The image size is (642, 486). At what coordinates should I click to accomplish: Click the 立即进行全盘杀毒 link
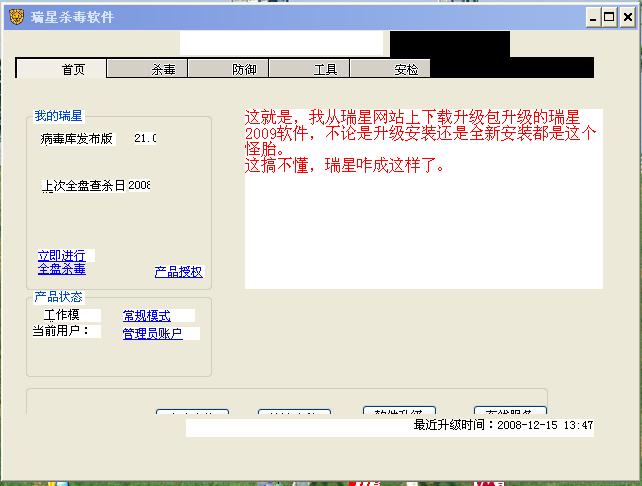pos(62,262)
